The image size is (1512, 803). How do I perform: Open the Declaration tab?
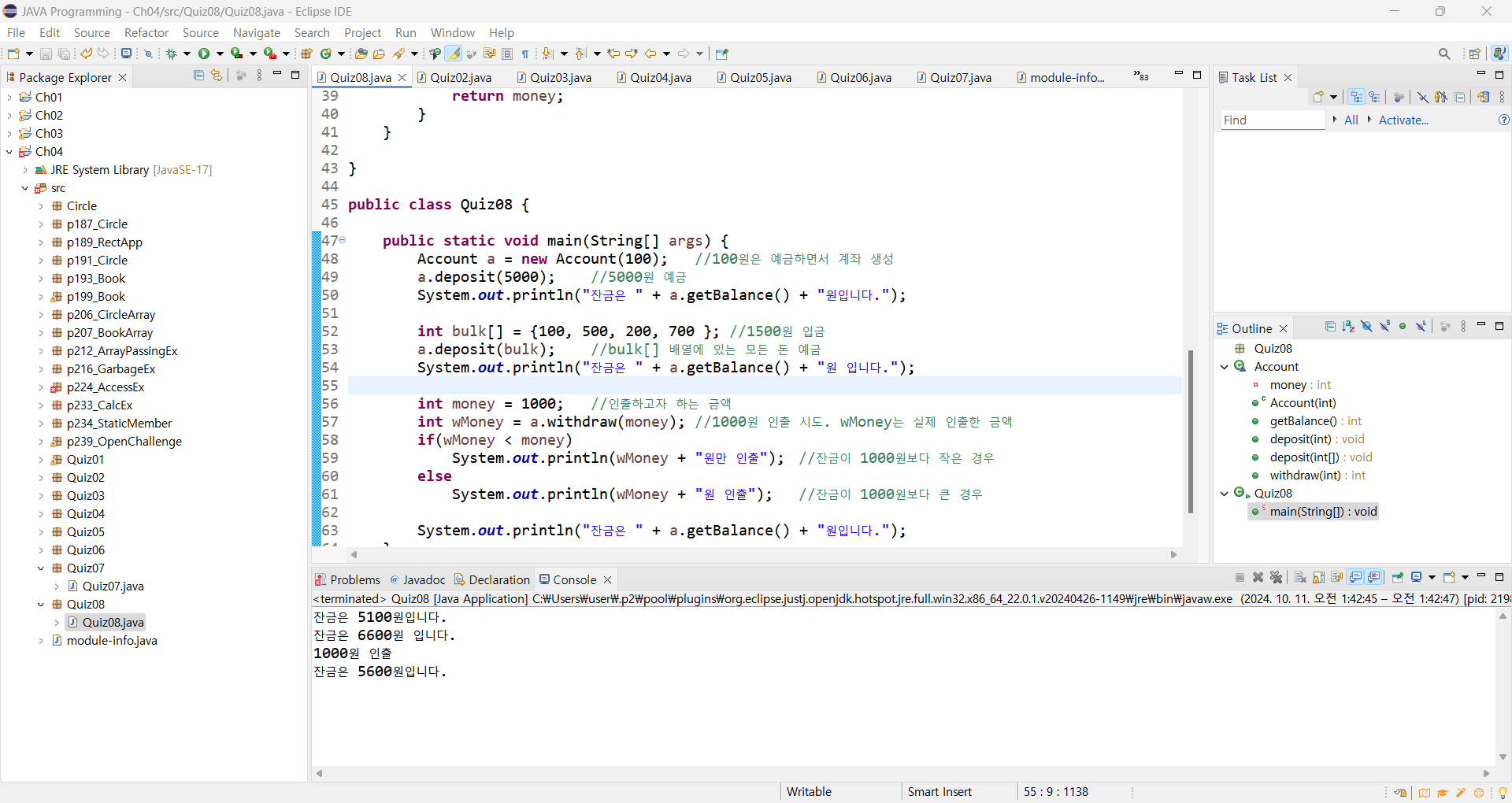coord(492,579)
